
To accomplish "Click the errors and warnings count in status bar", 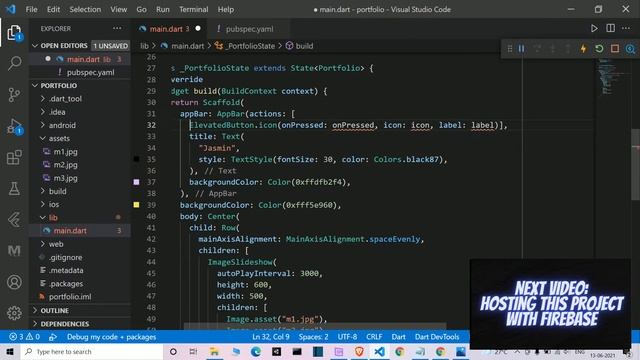I will pyautogui.click(x=24, y=337).
